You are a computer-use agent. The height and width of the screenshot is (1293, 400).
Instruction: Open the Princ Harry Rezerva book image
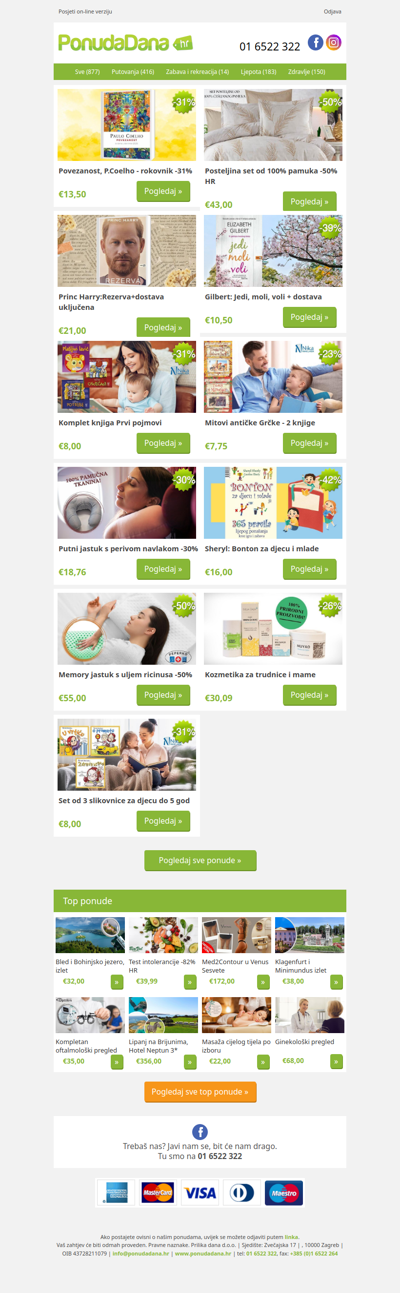pyautogui.click(x=127, y=250)
